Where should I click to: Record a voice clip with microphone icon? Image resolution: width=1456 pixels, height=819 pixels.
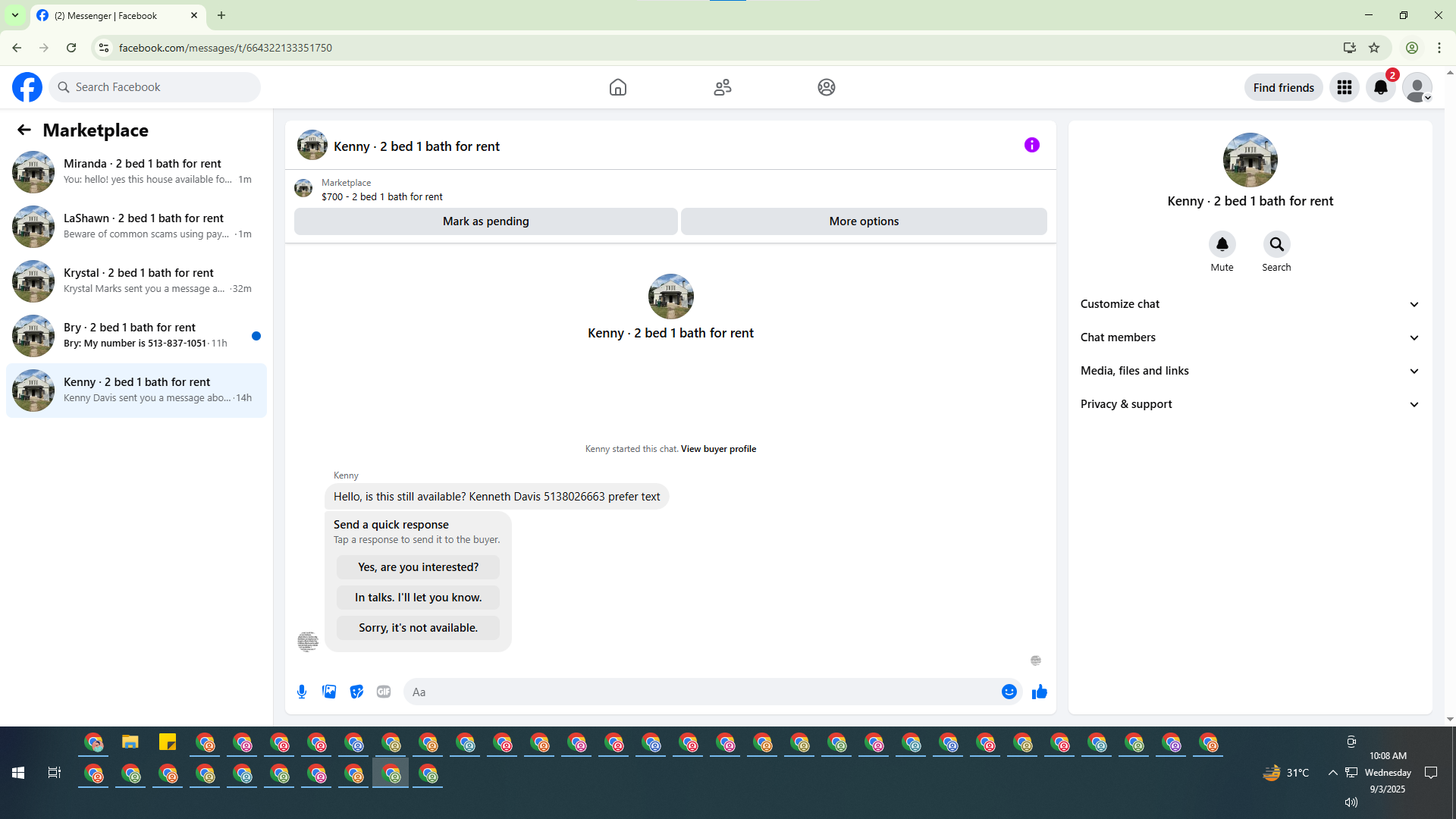click(302, 692)
